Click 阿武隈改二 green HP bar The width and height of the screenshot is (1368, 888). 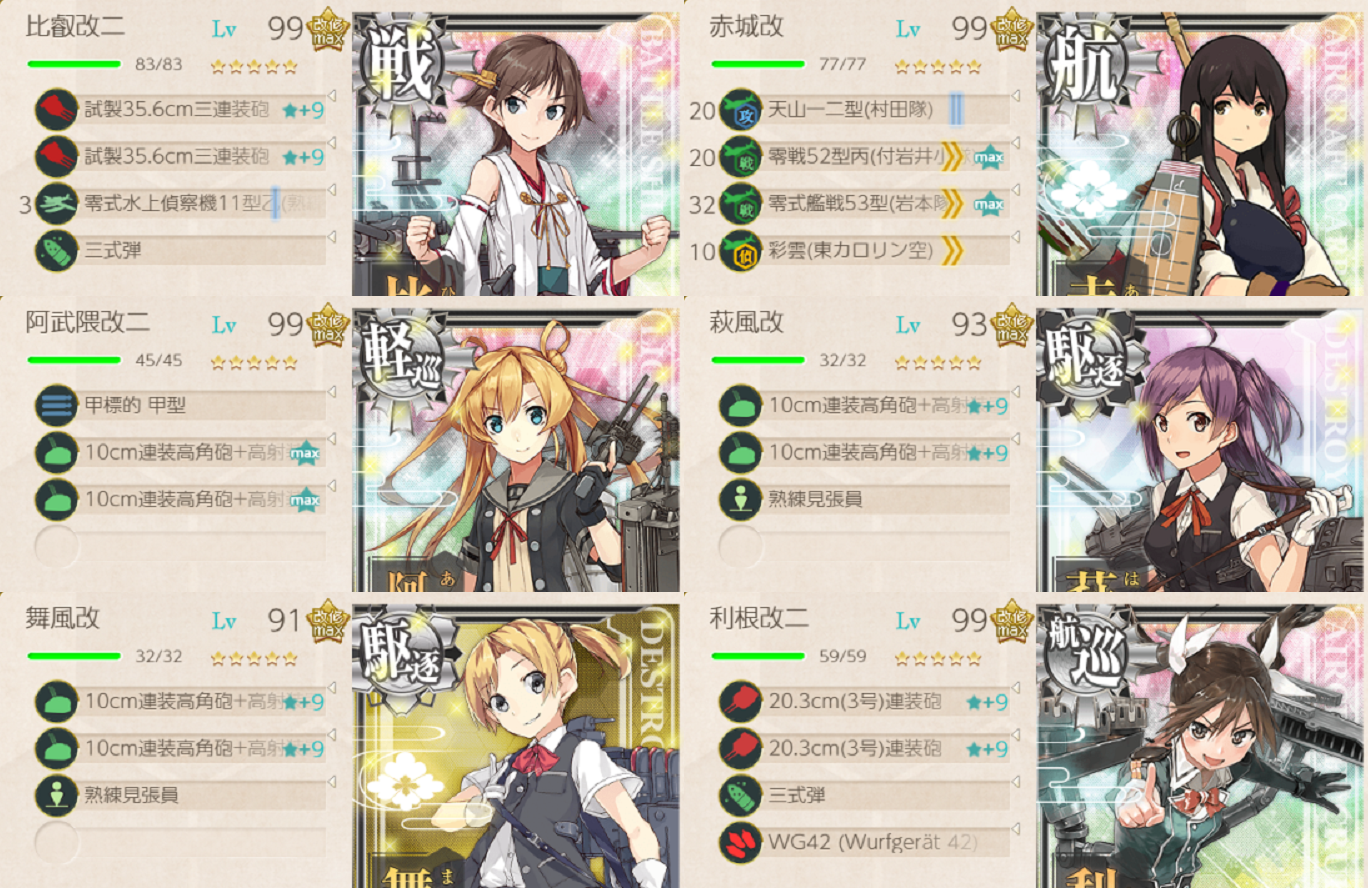[x=74, y=360]
